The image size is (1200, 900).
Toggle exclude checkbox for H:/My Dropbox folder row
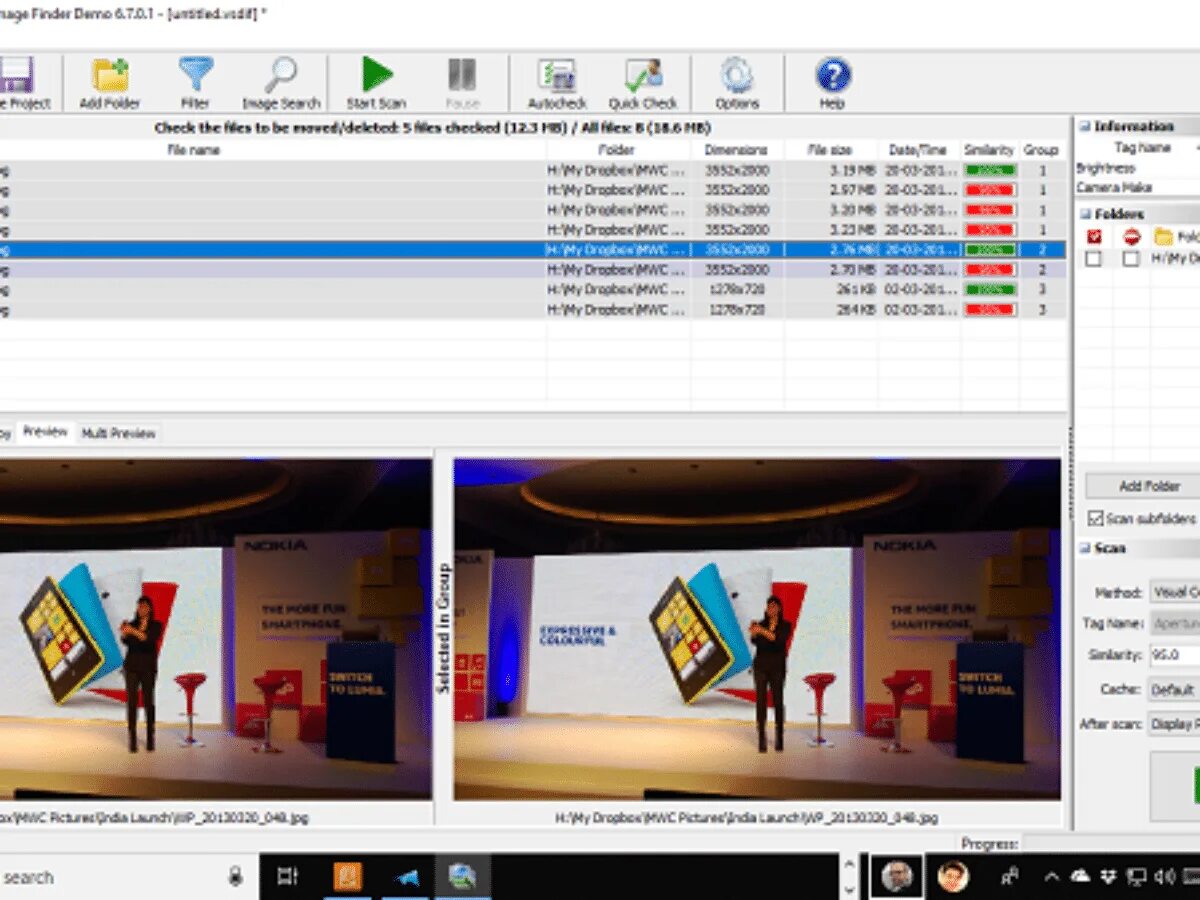tap(1131, 259)
